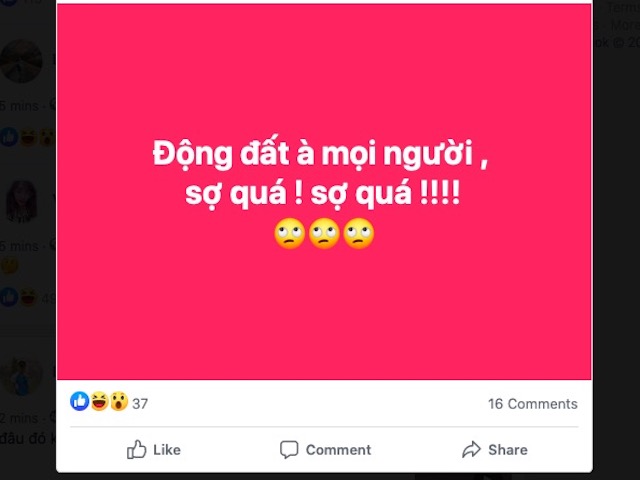Click the '5 mins' timestamp under the top avatar
This screenshot has width=640, height=480.
(19, 107)
